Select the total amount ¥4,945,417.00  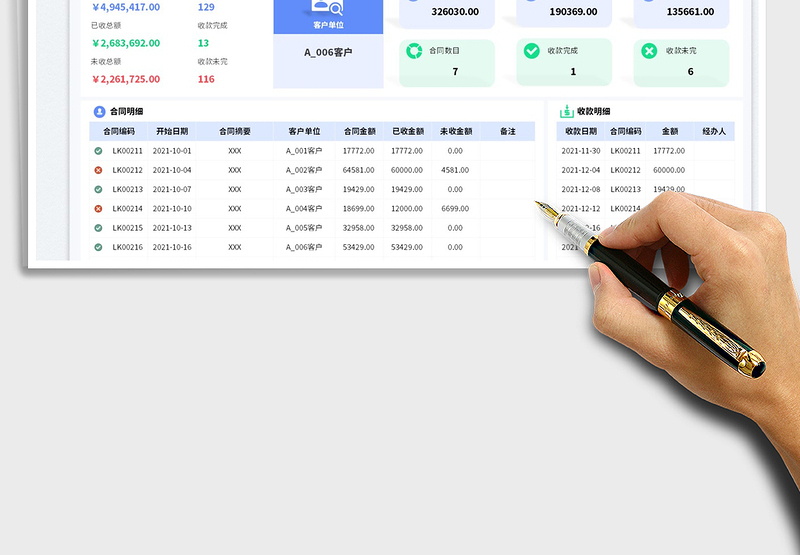point(126,7)
